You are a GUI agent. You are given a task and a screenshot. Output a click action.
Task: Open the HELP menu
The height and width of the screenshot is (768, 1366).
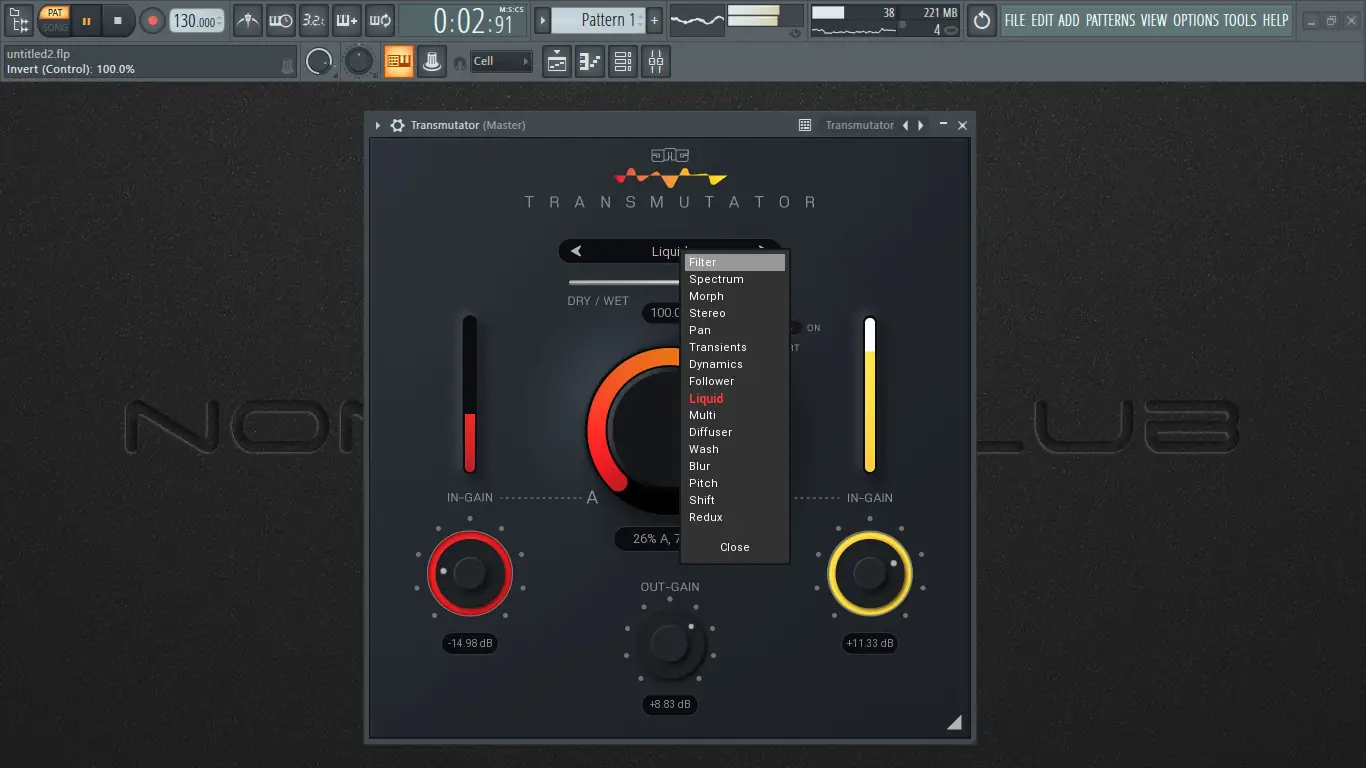1275,20
